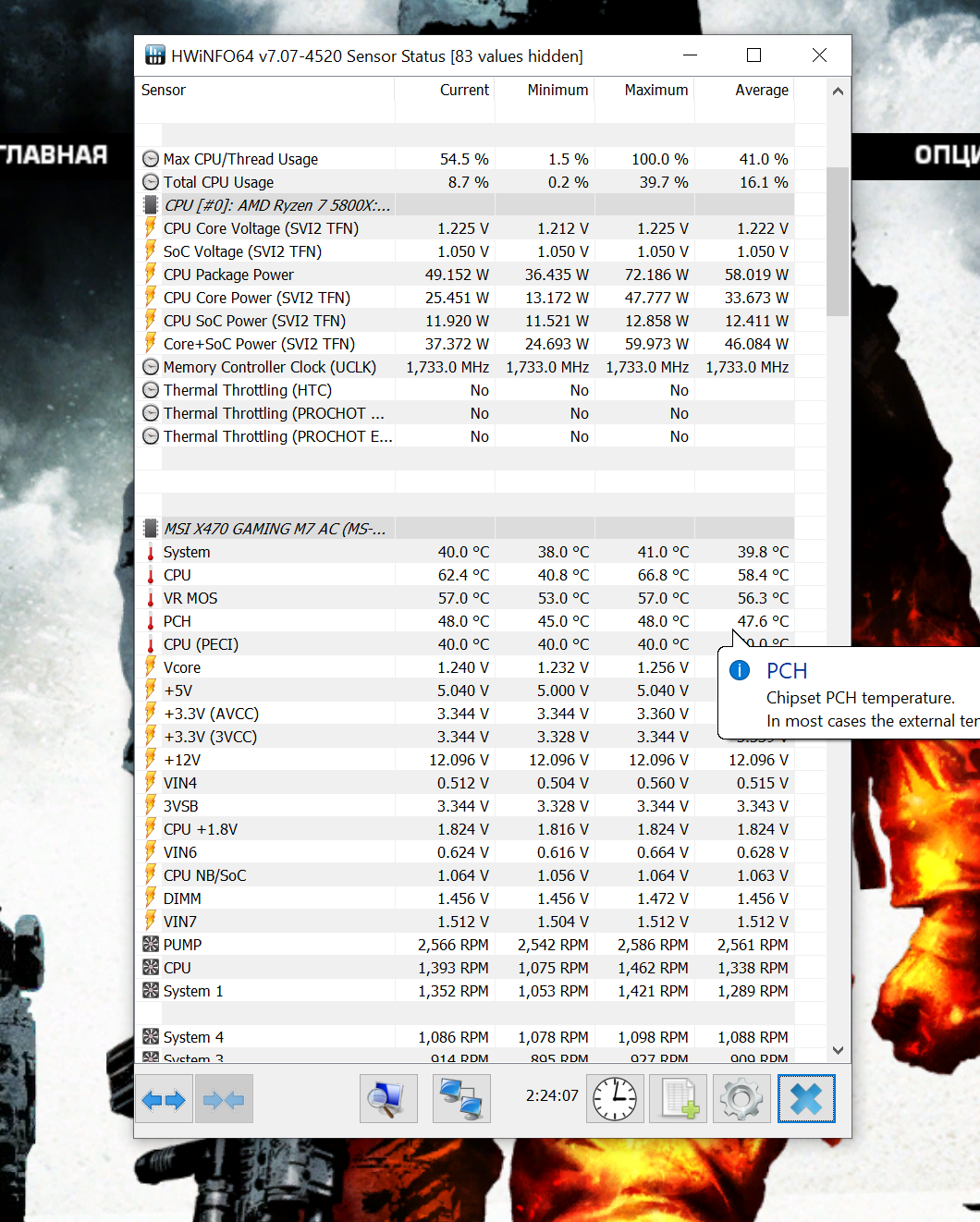Viewport: 980px width, 1222px height.
Task: Select the CPU NB/SoC voltage row
Action: click(x=464, y=875)
